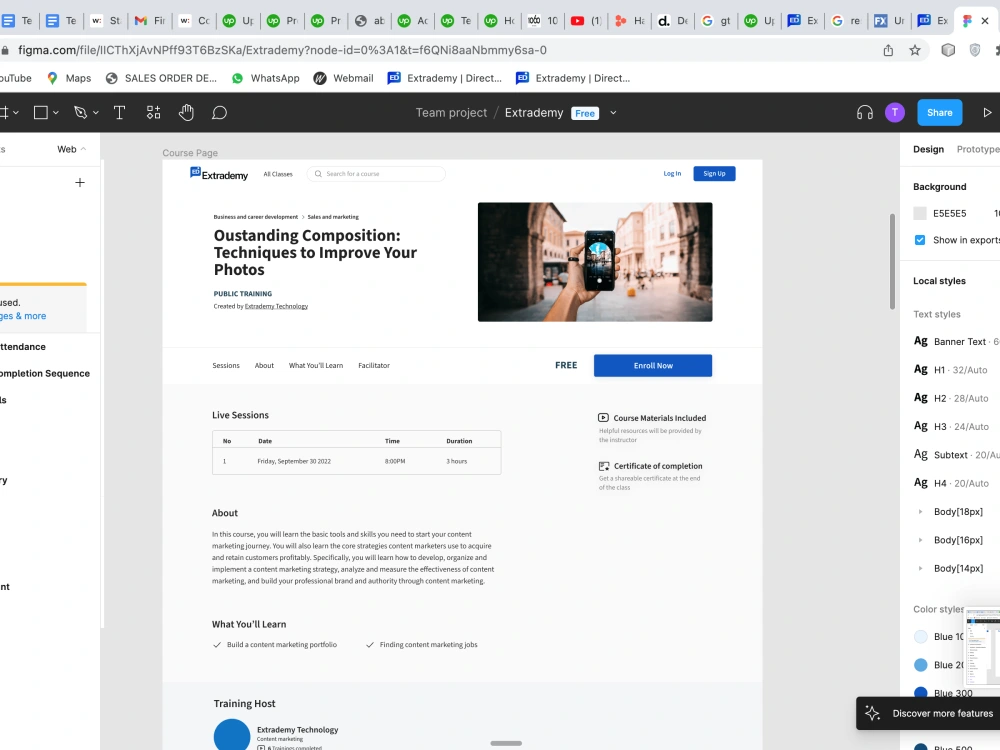Click the Blue 100 color swatch
This screenshot has height=750, width=1000.
[x=920, y=636]
